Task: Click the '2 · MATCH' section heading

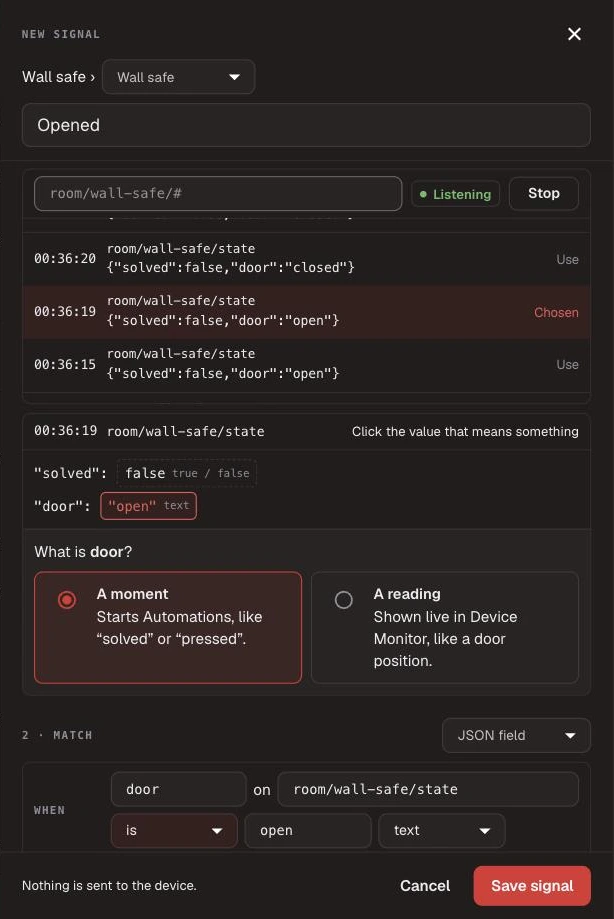Action: (57, 735)
